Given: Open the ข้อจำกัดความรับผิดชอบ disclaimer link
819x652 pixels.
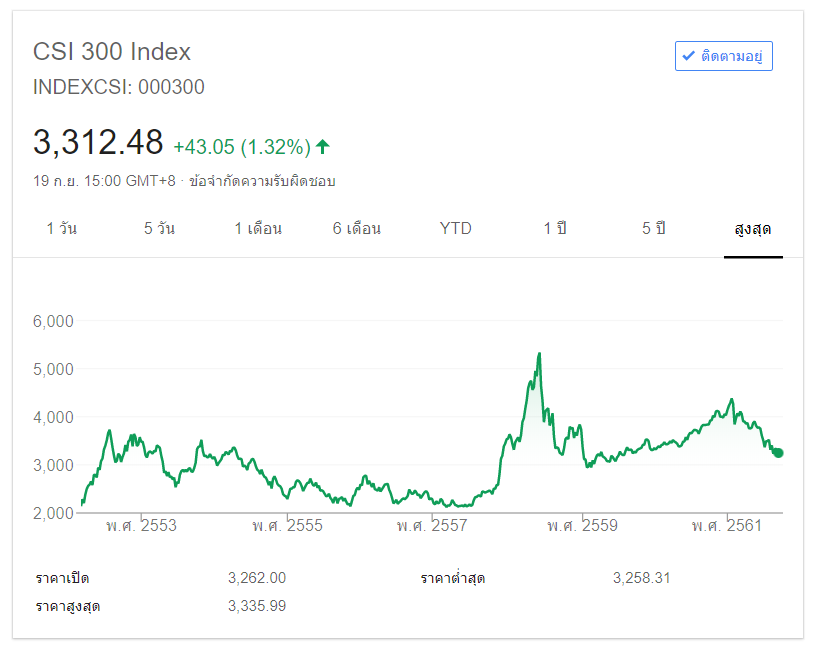Looking at the screenshot, I should (269, 181).
